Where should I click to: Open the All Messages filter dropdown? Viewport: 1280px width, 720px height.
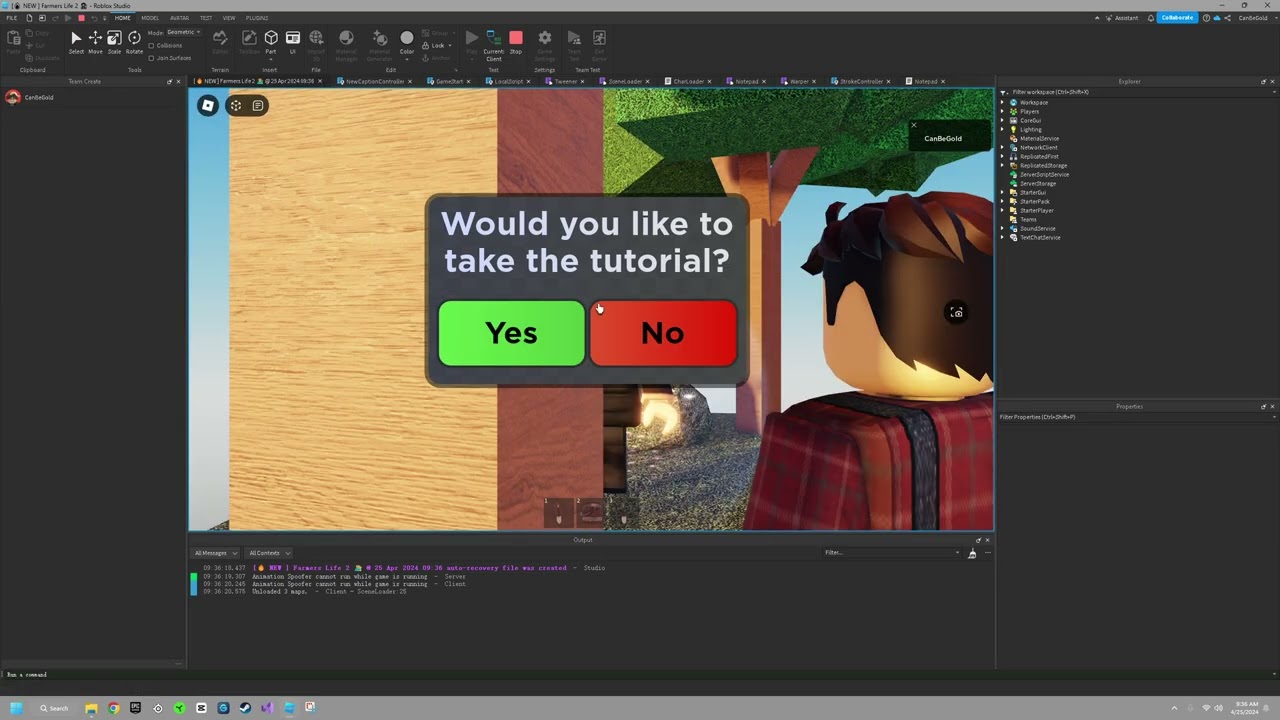[x=215, y=553]
